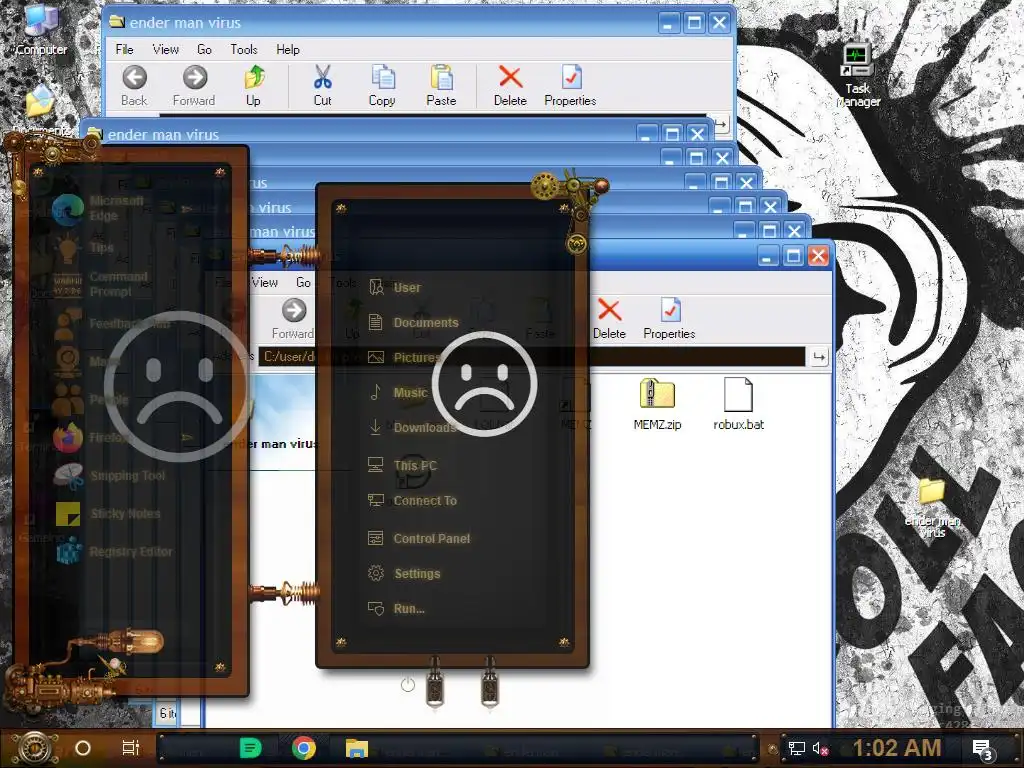Open Settings gear entry in start menu
1024x768 pixels.
(x=404, y=573)
